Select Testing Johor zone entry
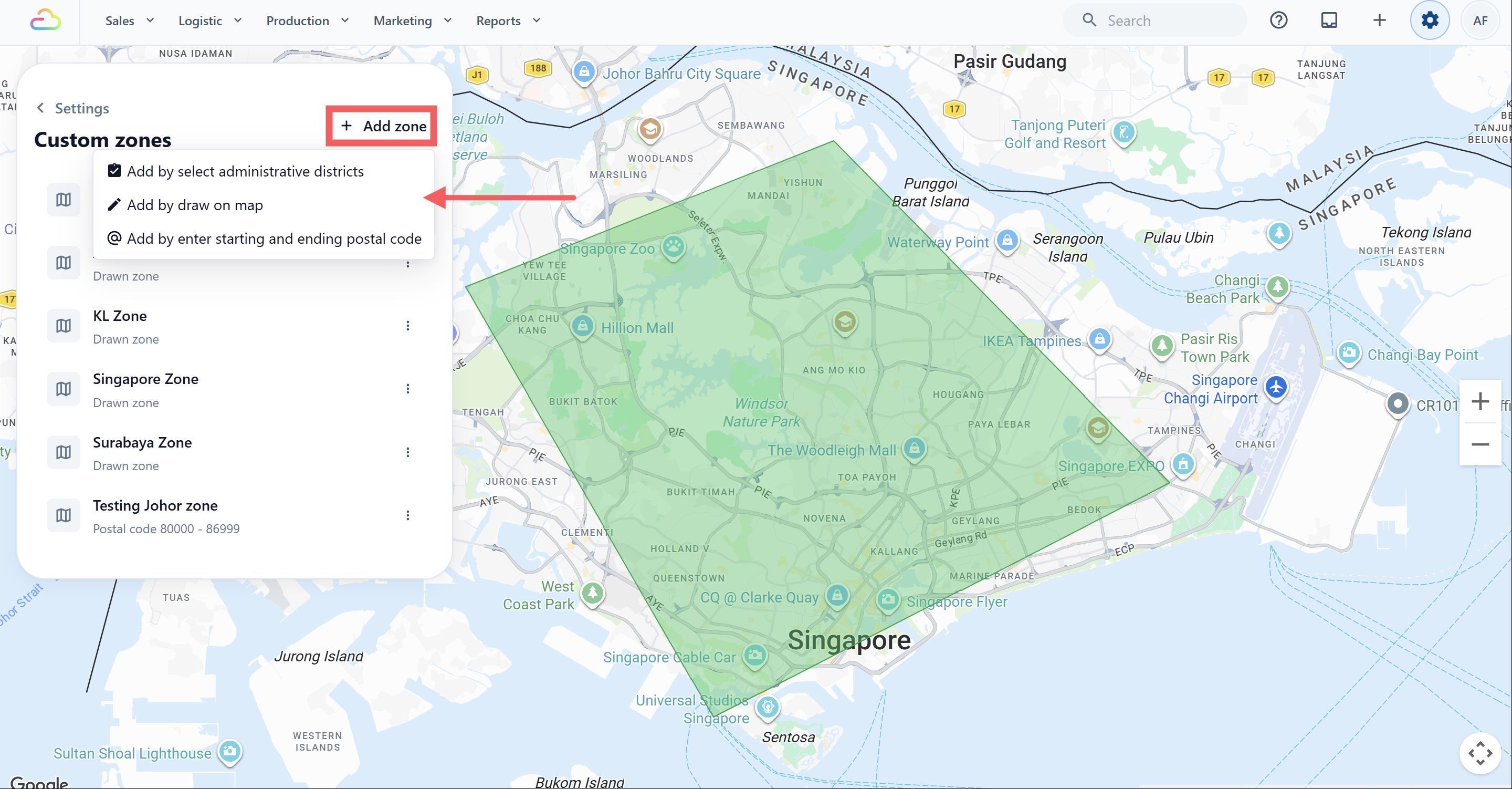The image size is (1512, 789). [234, 515]
